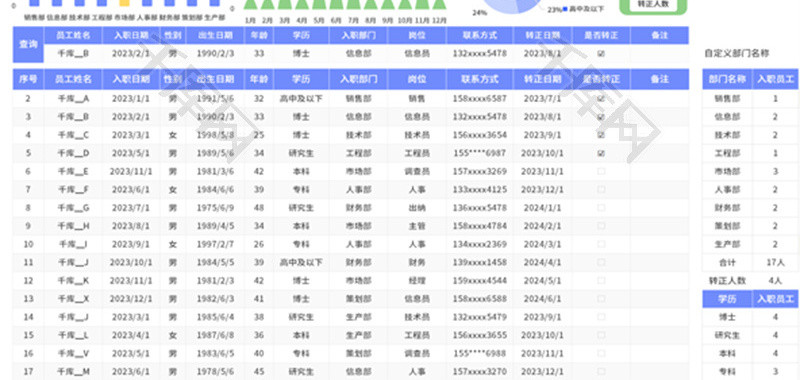
Task: Tick the 是否转正 checkbox for 千库__M
Action: pos(601,372)
